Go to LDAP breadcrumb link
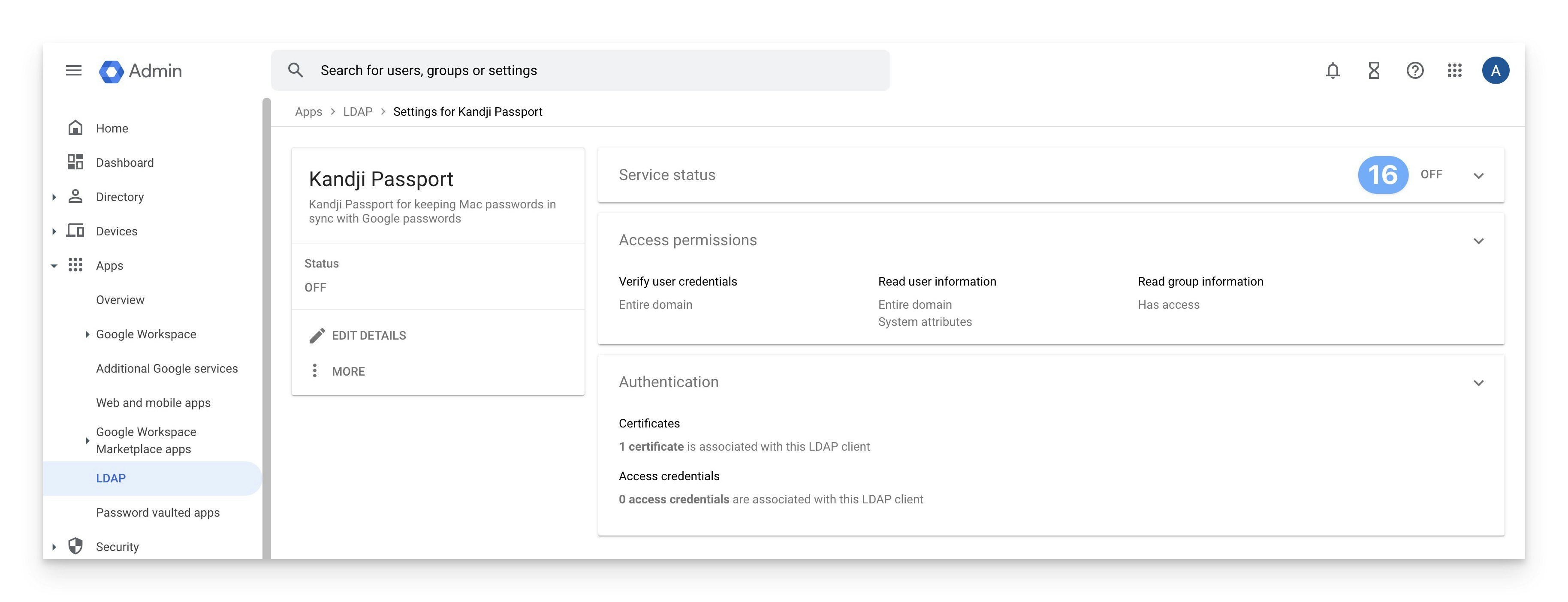Viewport: 1568px width, 602px height. pos(357,112)
